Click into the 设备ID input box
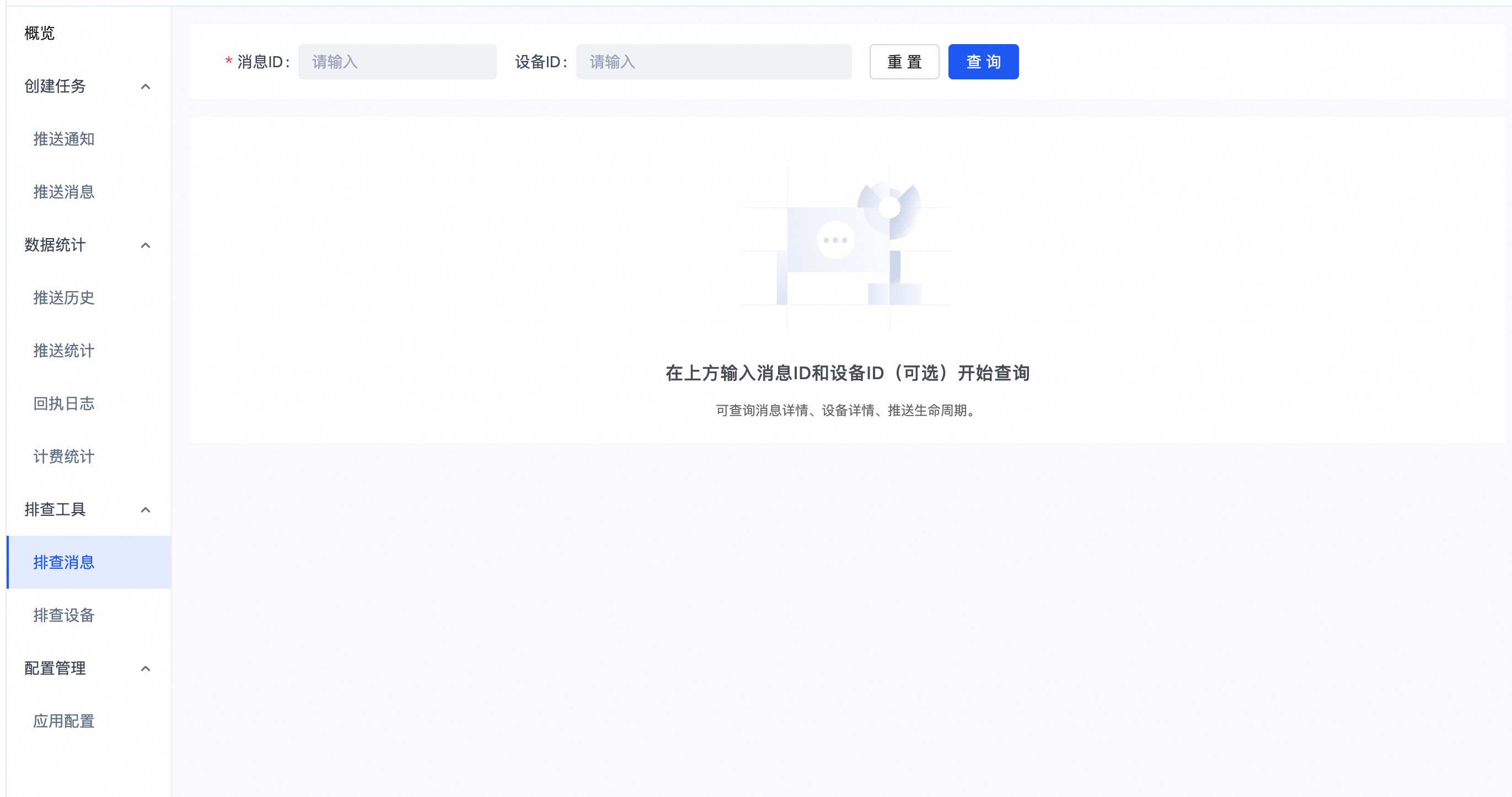The image size is (1512, 797). pyautogui.click(x=714, y=62)
